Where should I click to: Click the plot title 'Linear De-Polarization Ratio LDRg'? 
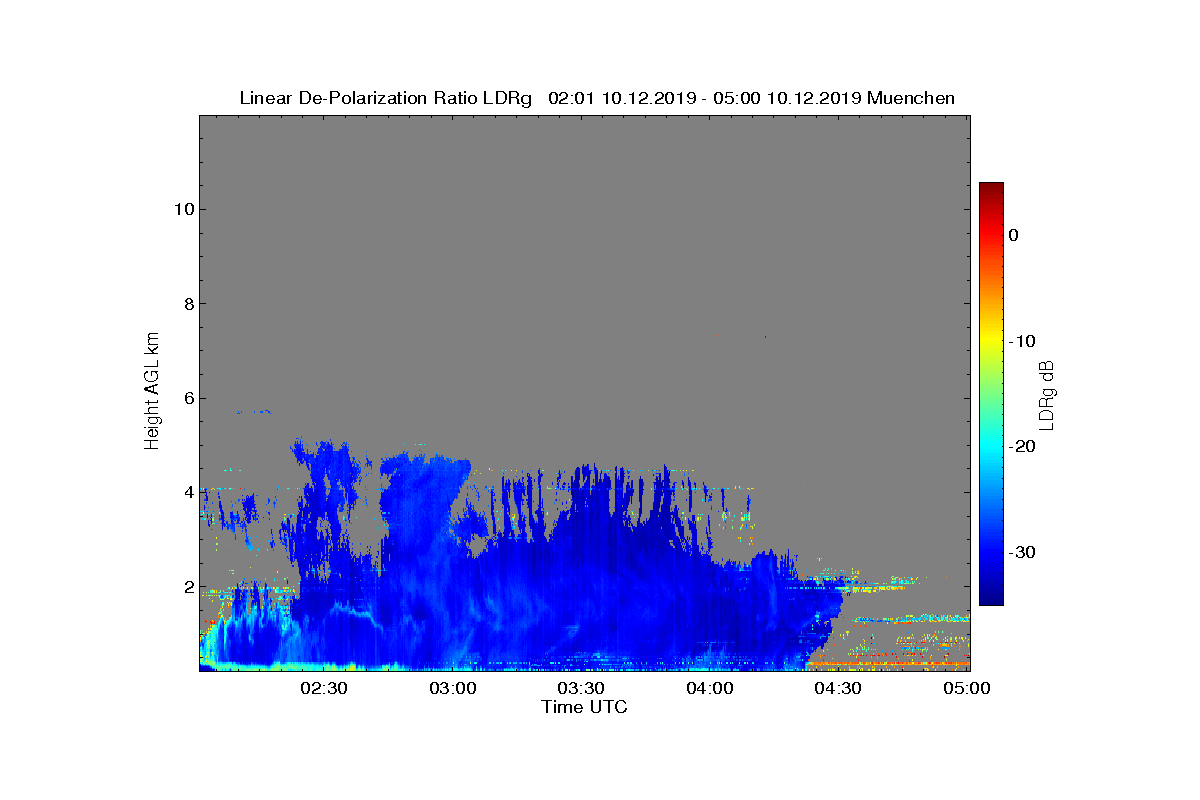point(386,98)
